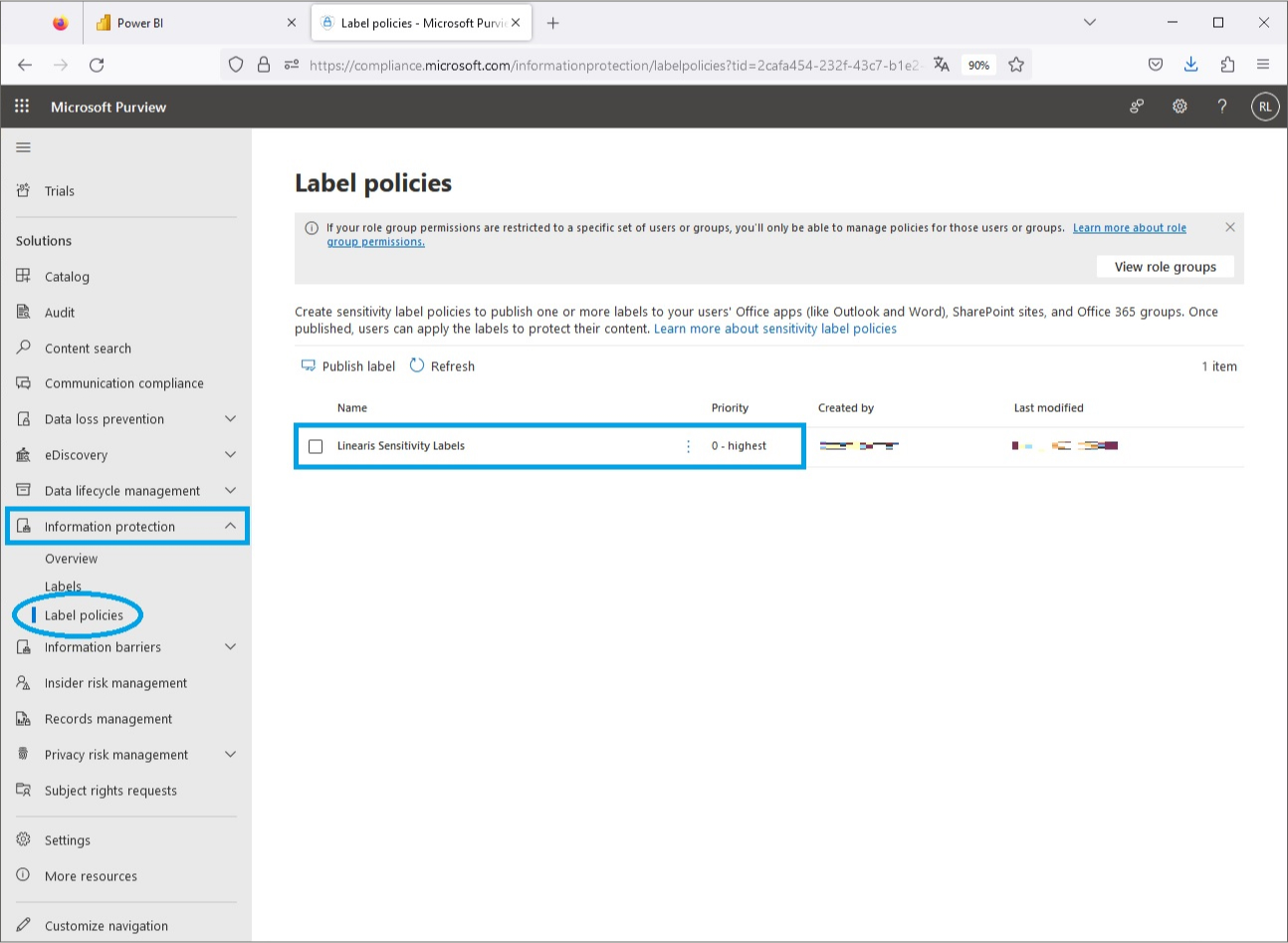This screenshot has width=1288, height=943.
Task: Click the View role groups button
Action: 1165,266
